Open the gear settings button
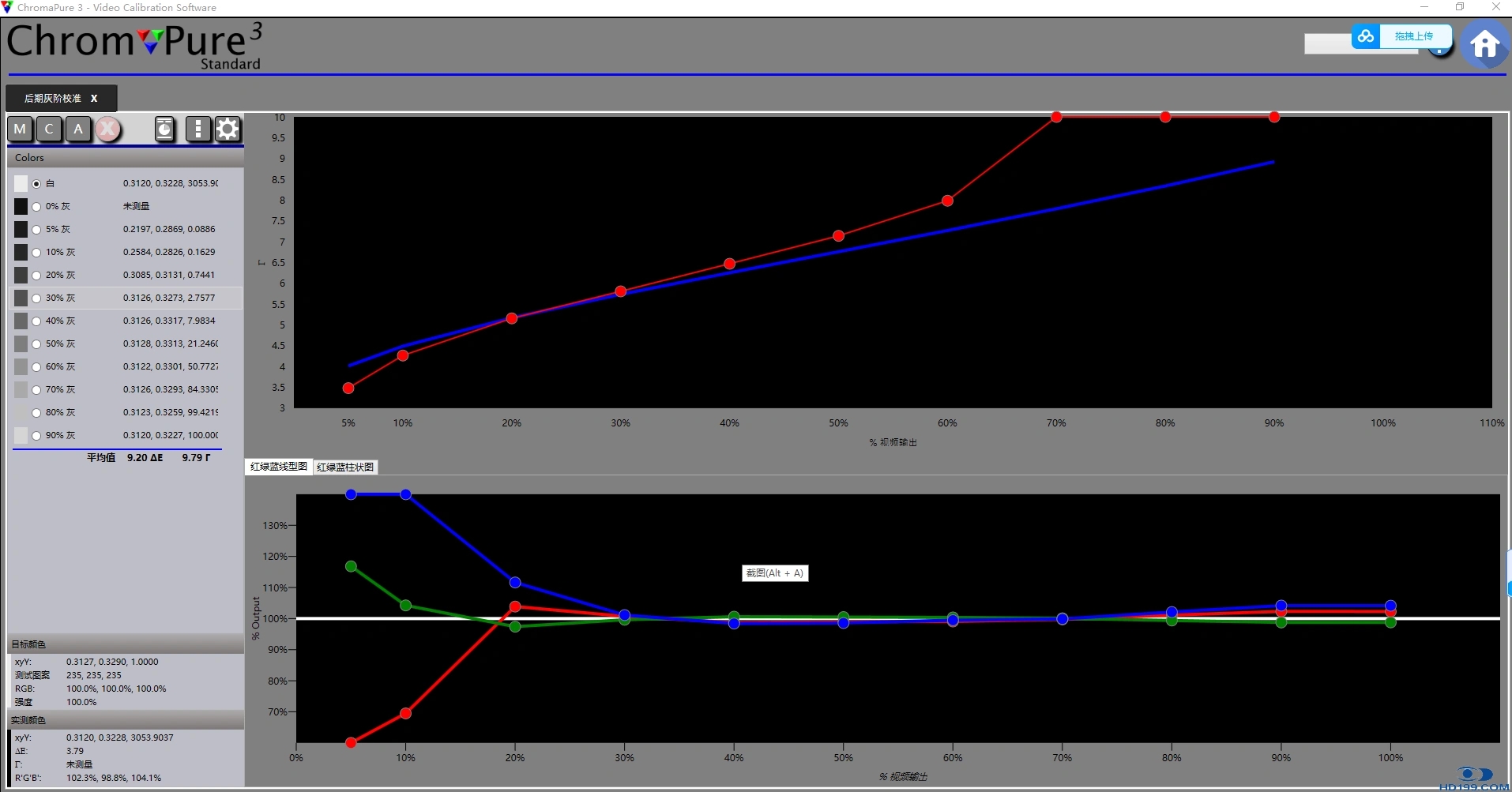Image resolution: width=1512 pixels, height=792 pixels. click(x=228, y=129)
